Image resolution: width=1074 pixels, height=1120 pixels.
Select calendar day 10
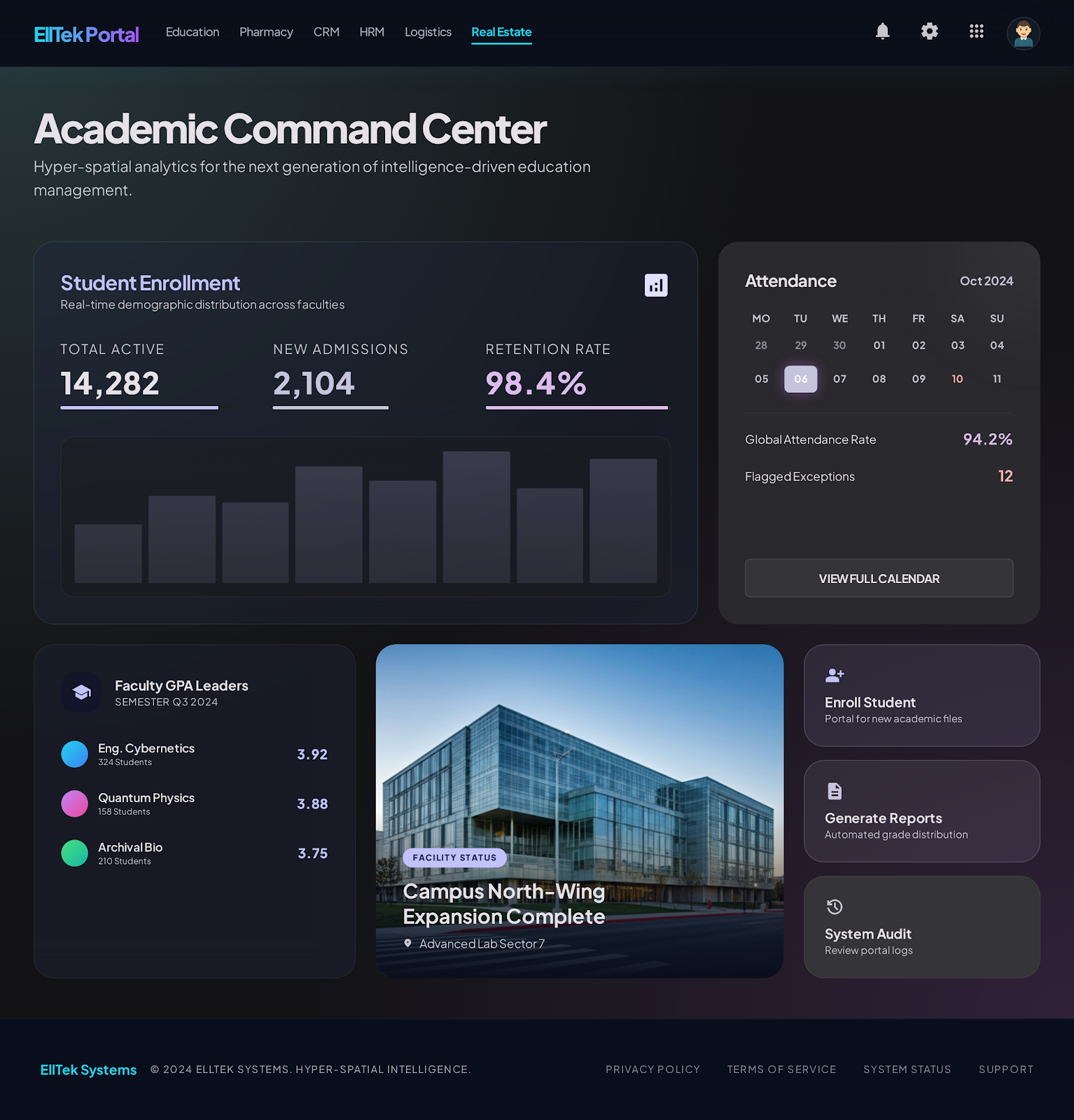click(957, 379)
